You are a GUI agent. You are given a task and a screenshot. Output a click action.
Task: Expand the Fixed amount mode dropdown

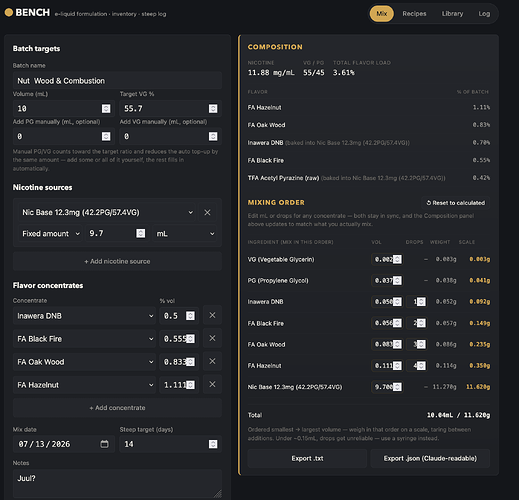pyautogui.click(x=50, y=234)
